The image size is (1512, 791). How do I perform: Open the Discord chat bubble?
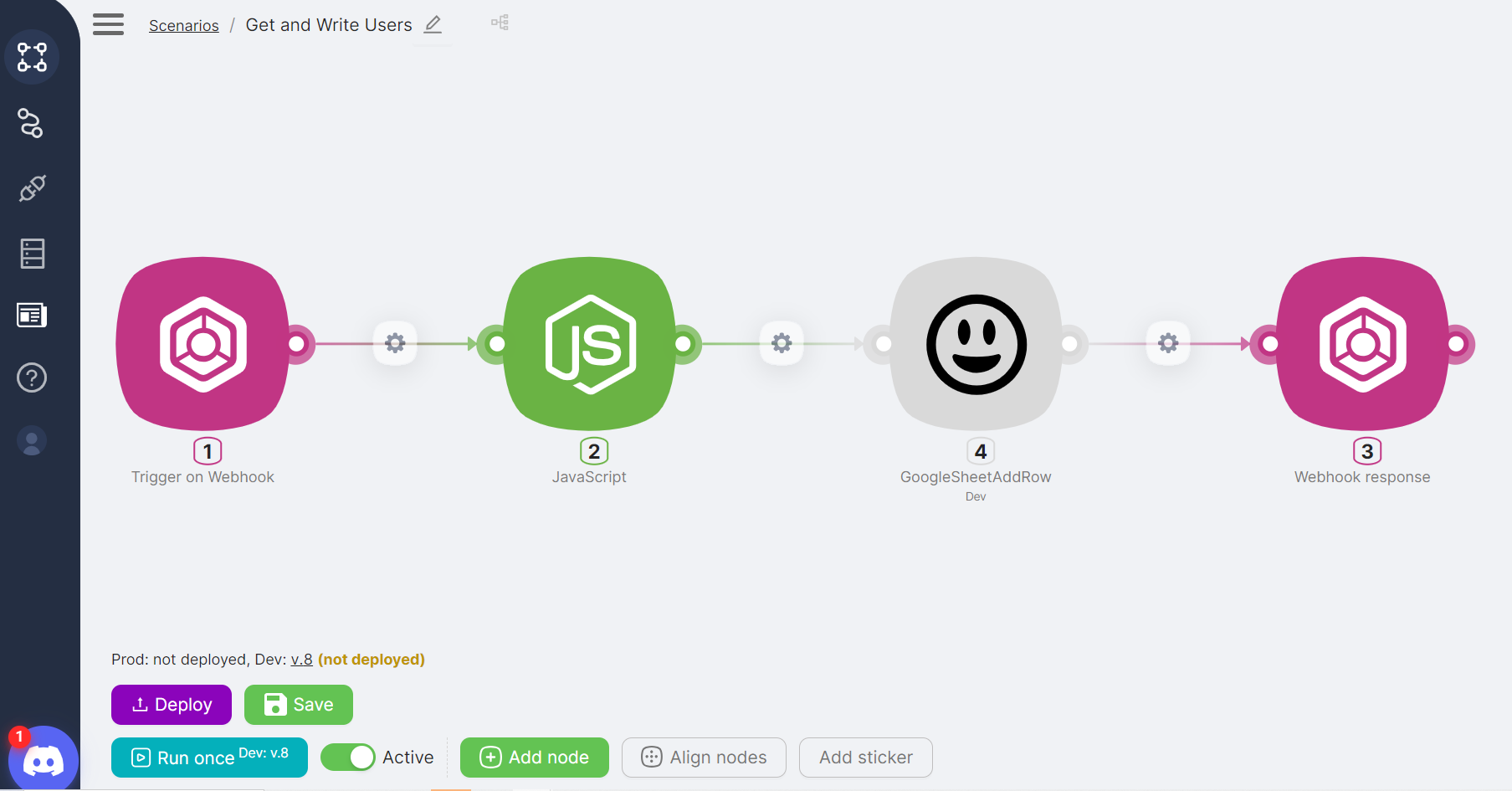[x=43, y=760]
